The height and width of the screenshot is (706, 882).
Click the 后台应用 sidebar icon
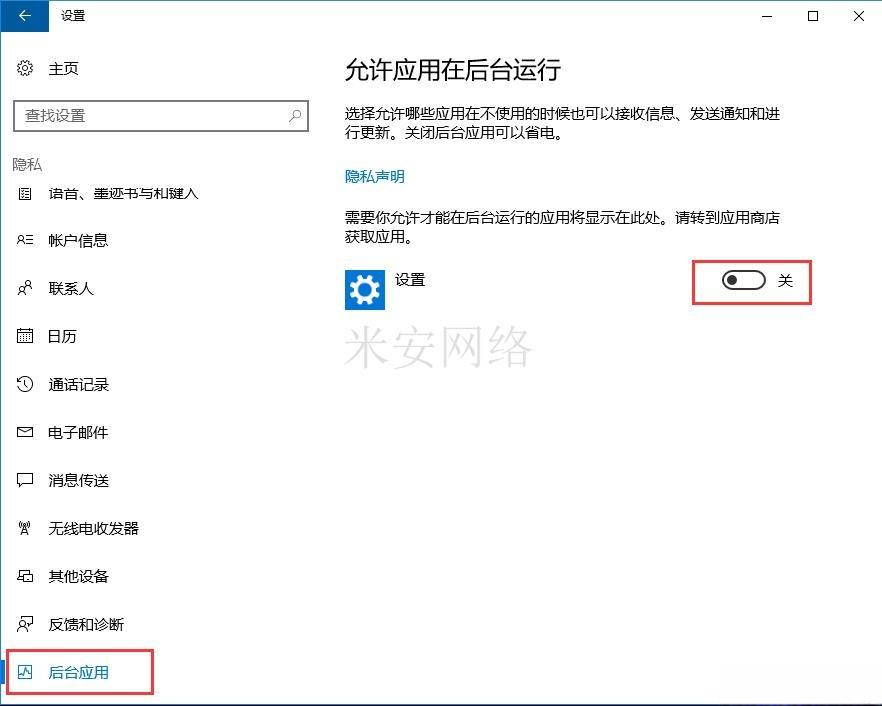point(25,672)
